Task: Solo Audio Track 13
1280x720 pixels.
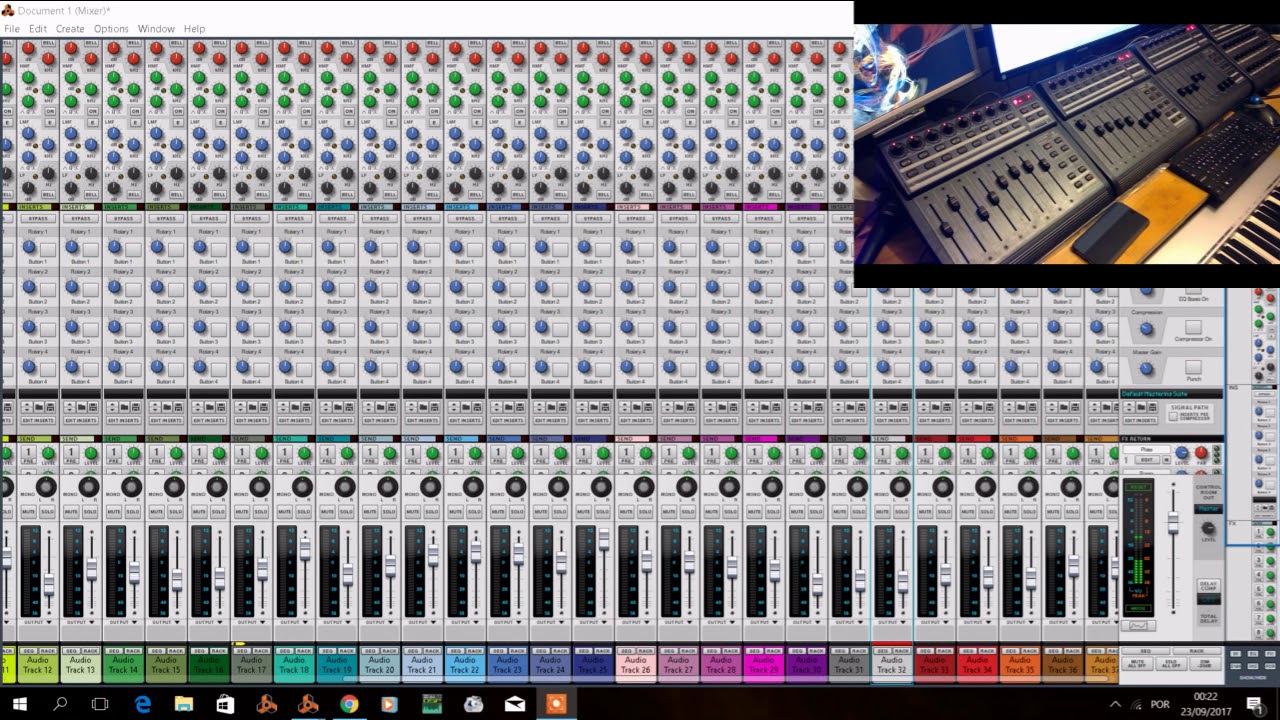Action: pos(90,512)
